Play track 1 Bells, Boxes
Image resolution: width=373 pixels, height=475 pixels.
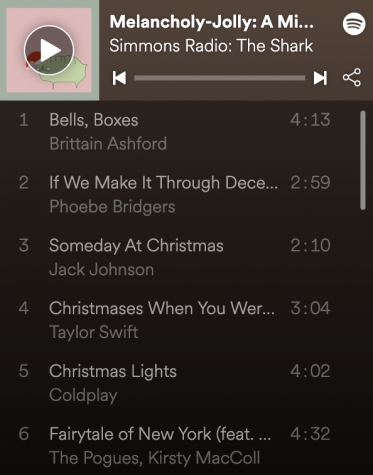175,132
